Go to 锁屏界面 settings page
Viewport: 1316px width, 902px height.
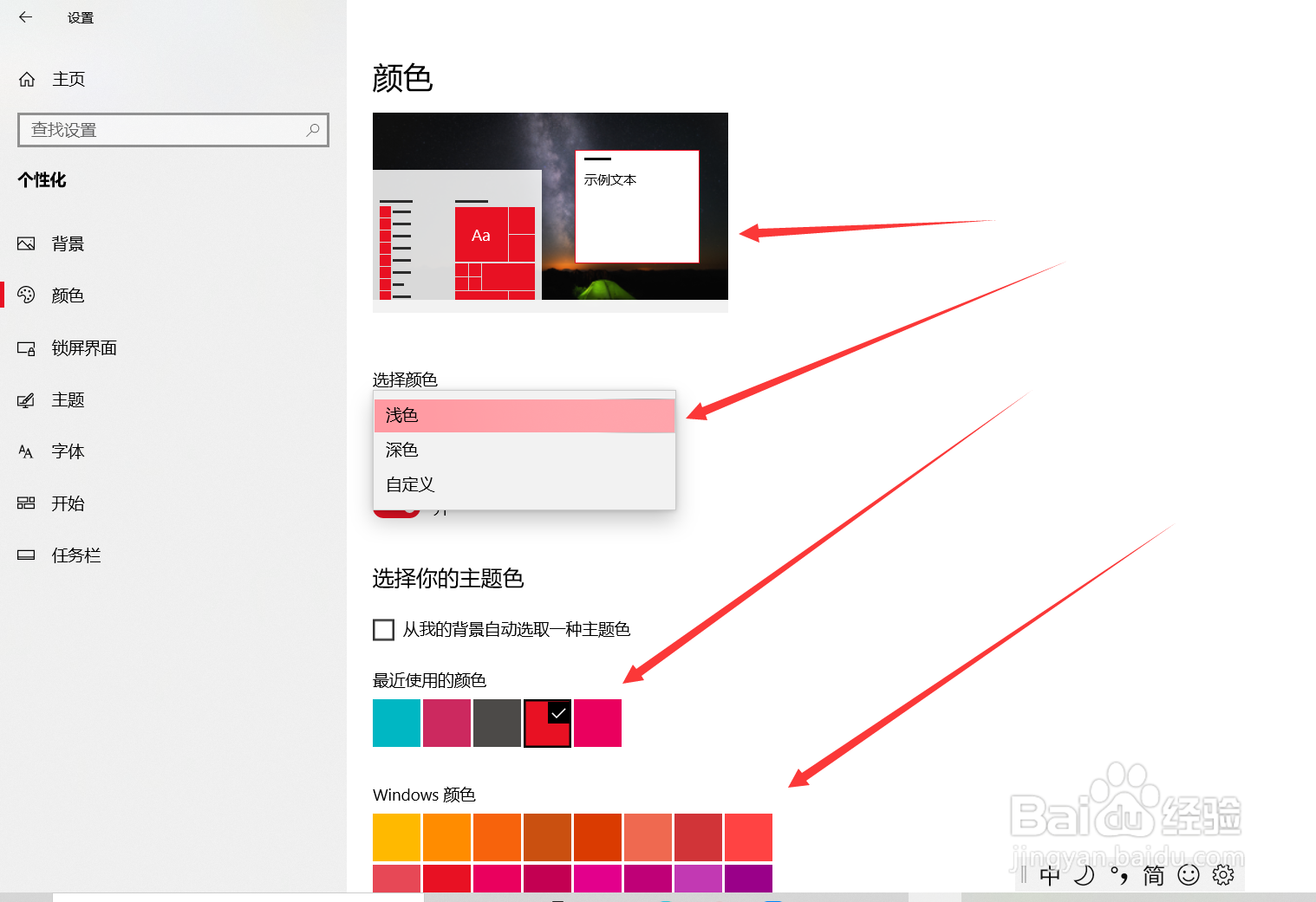tap(84, 347)
